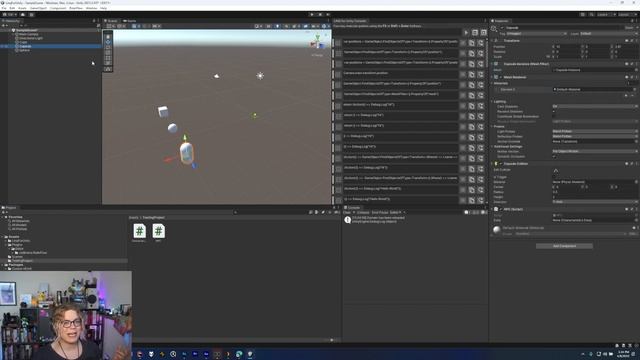Toggle Is Trigger checkbox
640x360 pixels.
coord(554,177)
